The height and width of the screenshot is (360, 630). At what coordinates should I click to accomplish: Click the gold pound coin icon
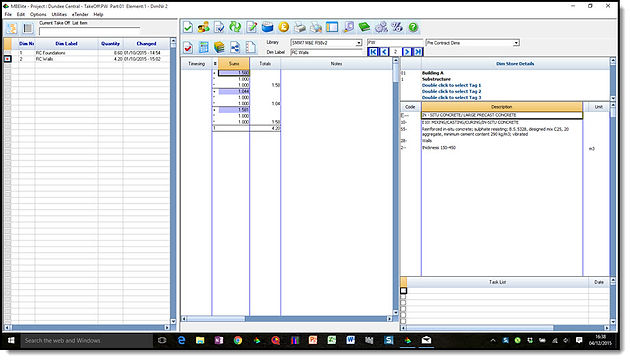[x=284, y=27]
